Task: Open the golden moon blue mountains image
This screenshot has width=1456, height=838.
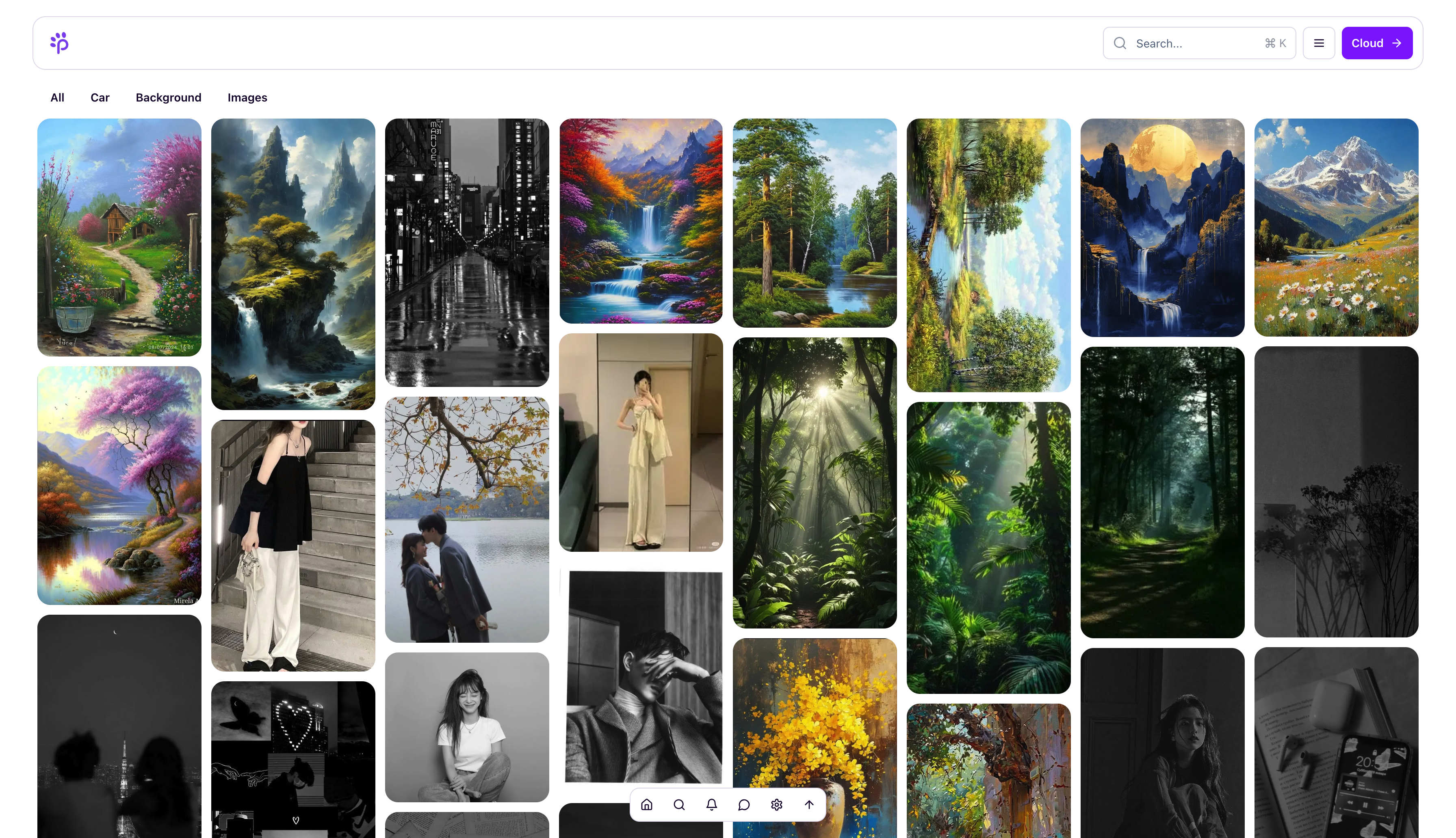Action: coord(1162,227)
